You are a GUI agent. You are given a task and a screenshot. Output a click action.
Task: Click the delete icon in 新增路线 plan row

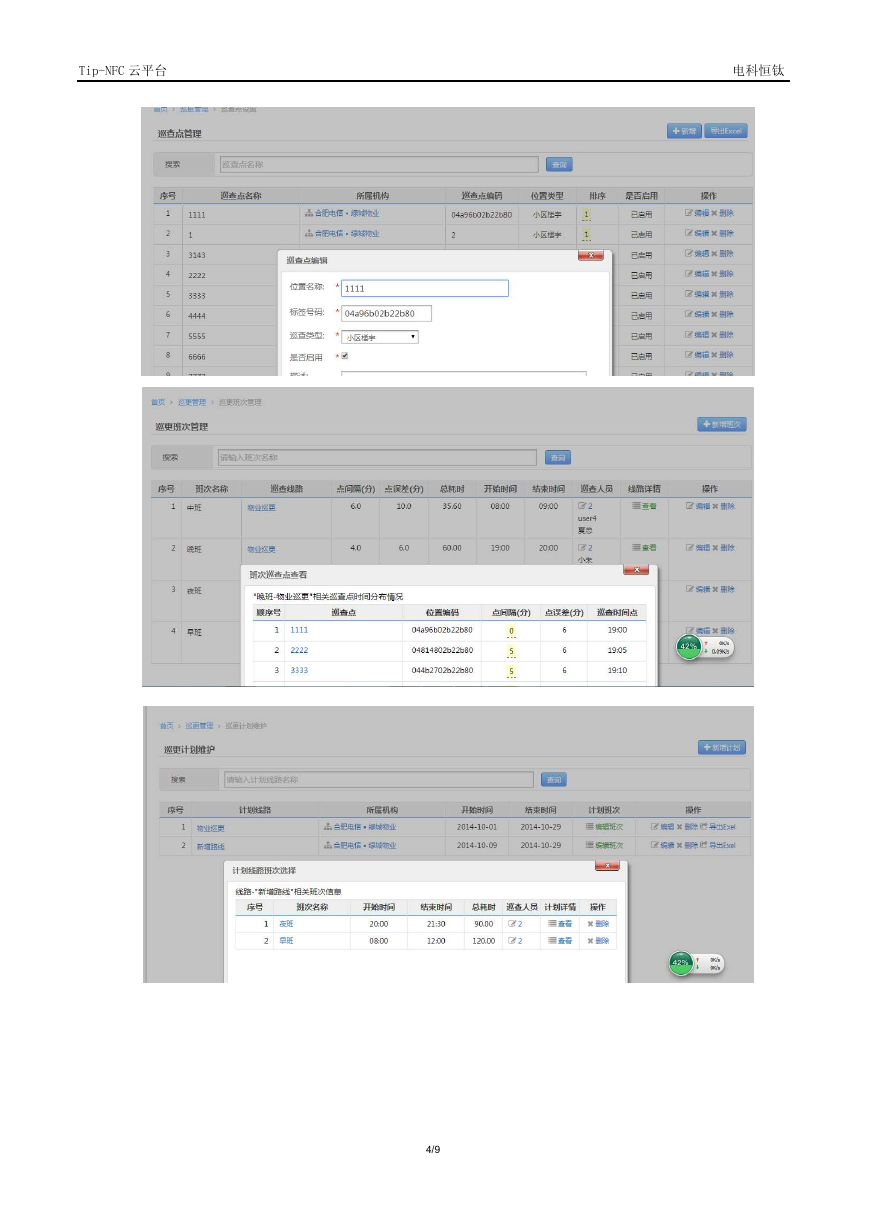[679, 845]
